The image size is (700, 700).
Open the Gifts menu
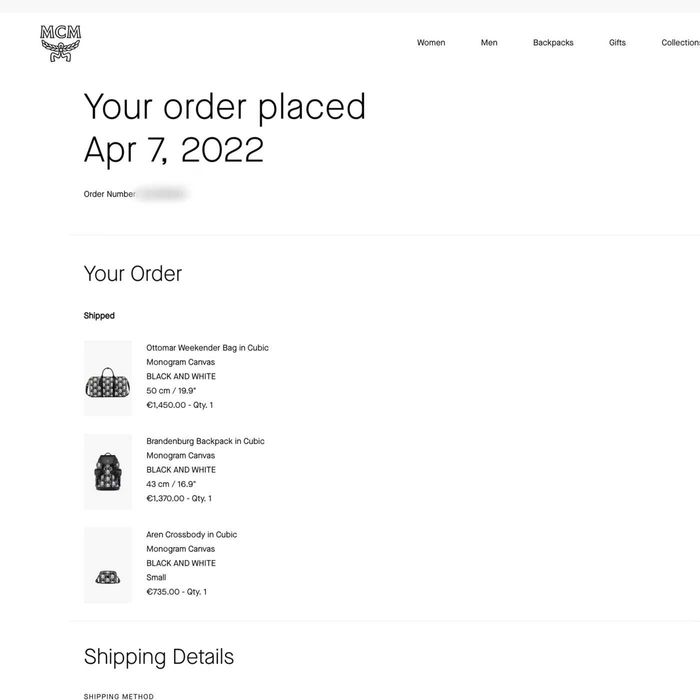(617, 43)
